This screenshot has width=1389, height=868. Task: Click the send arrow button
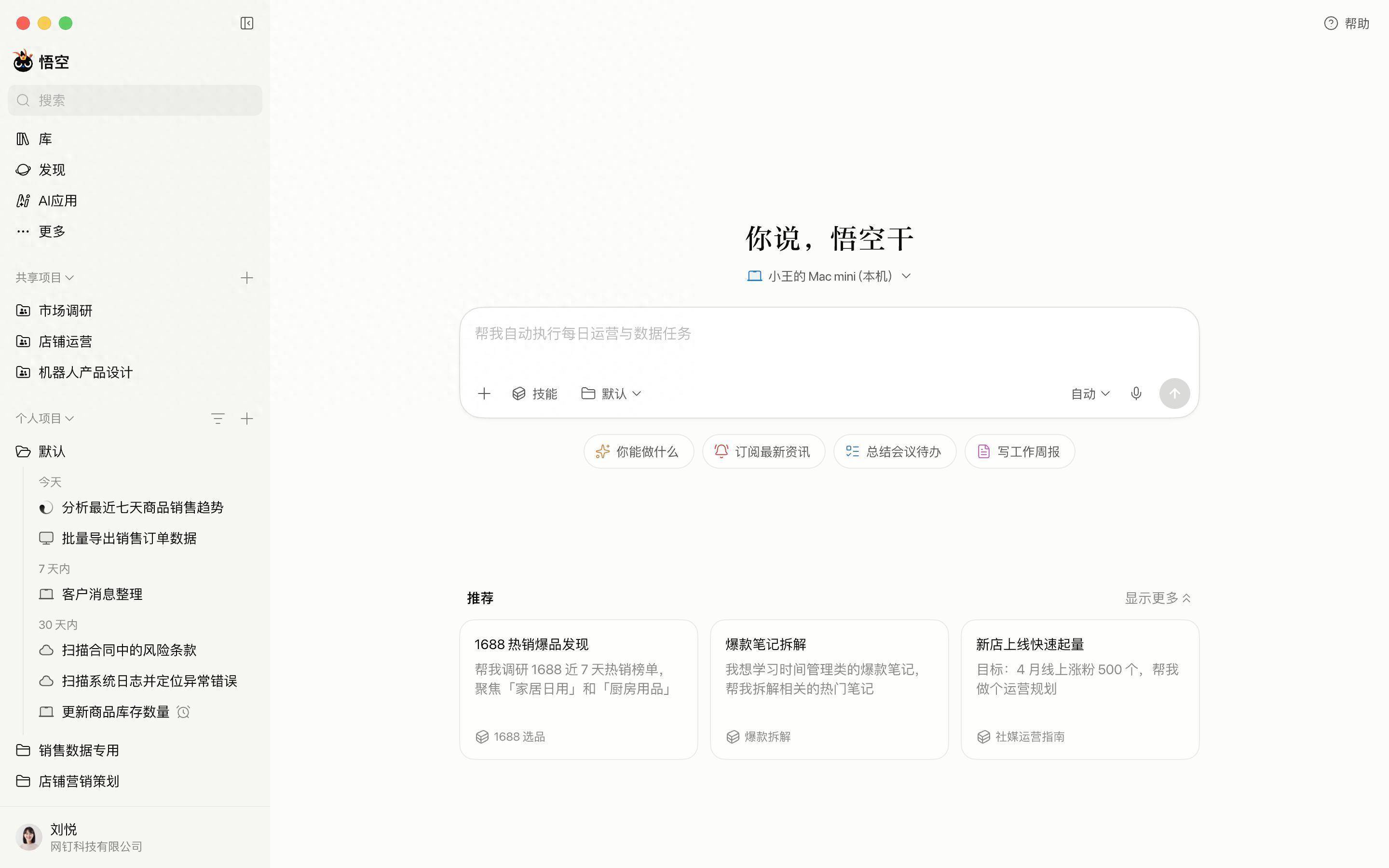[1174, 394]
